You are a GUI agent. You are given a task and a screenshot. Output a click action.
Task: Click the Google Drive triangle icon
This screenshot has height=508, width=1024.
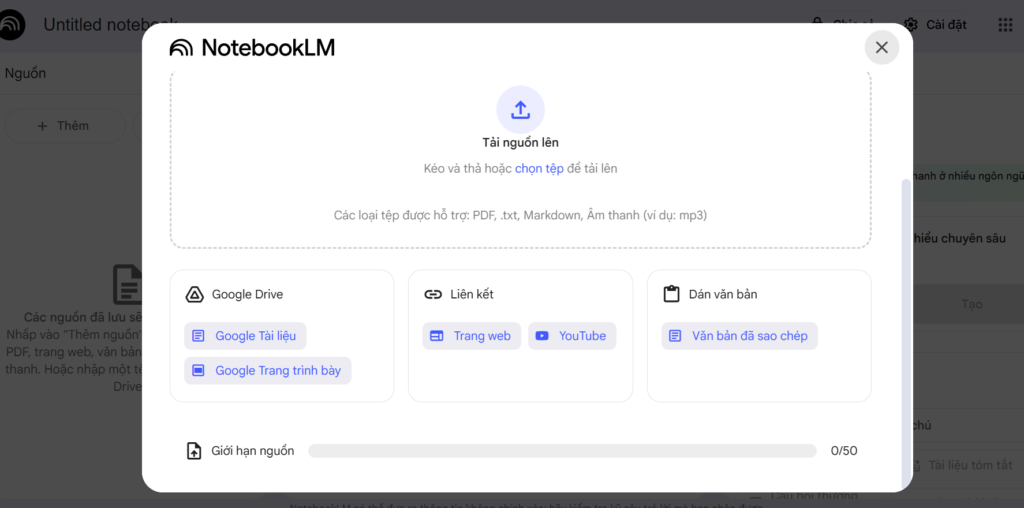pos(194,294)
